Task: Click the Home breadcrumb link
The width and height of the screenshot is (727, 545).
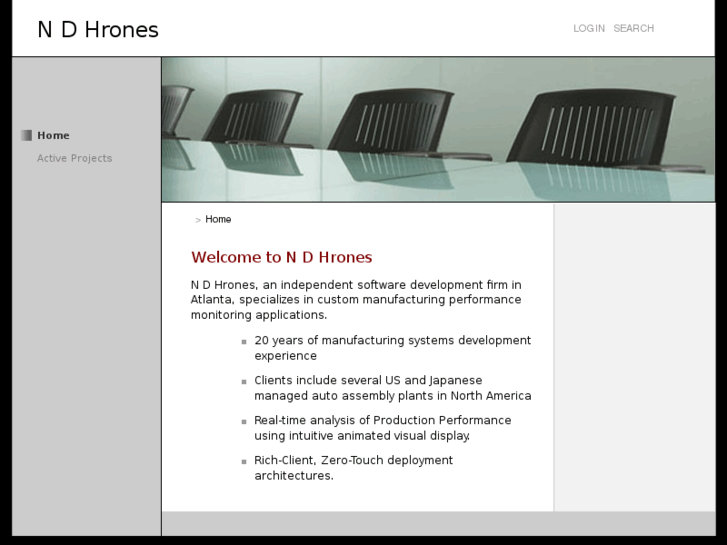Action: point(218,219)
